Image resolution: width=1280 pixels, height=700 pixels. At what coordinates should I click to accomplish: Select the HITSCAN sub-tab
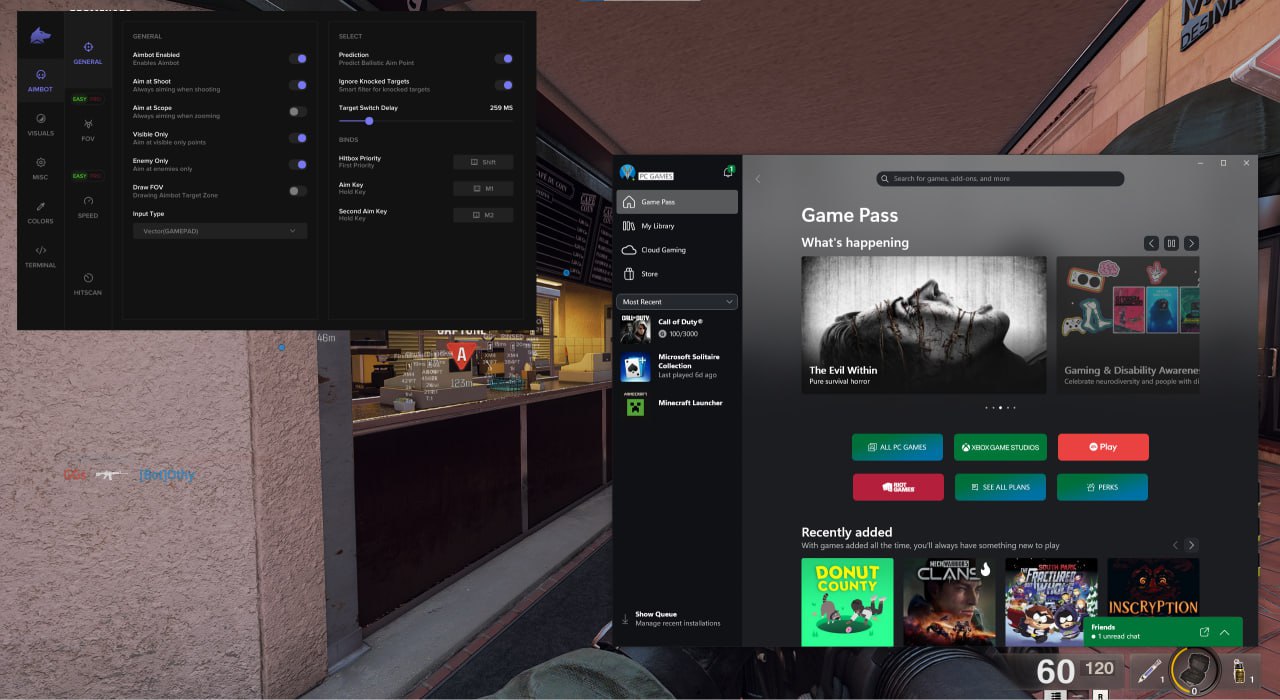pyautogui.click(x=88, y=284)
